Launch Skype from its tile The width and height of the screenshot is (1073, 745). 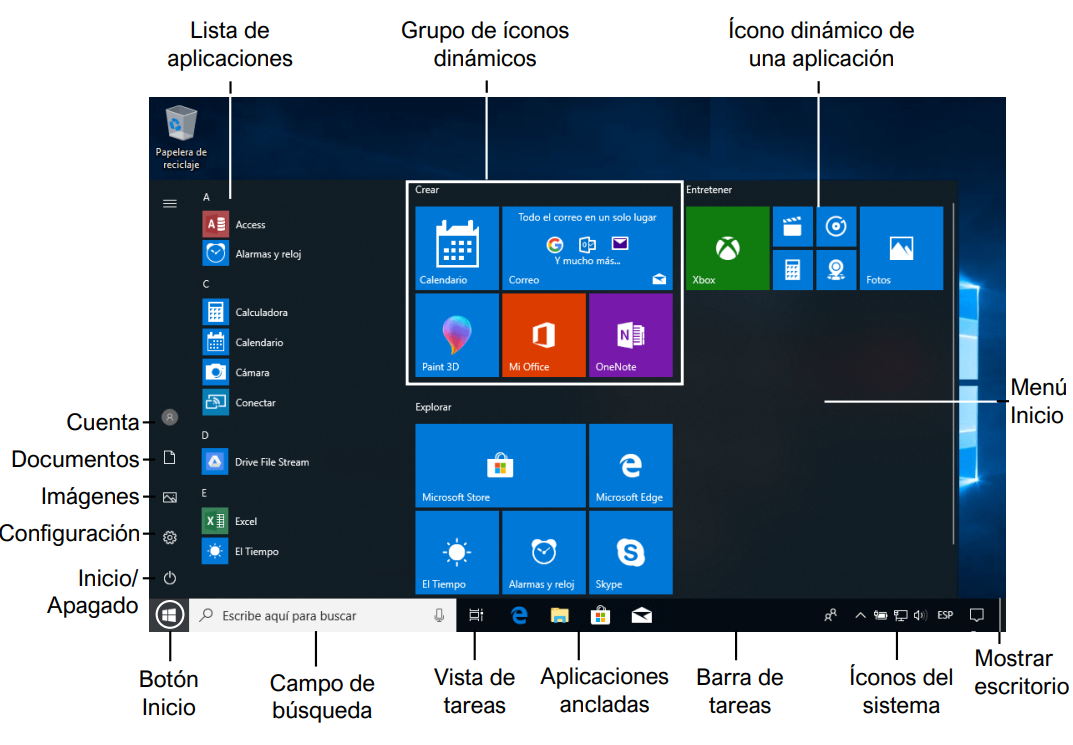pos(631,552)
